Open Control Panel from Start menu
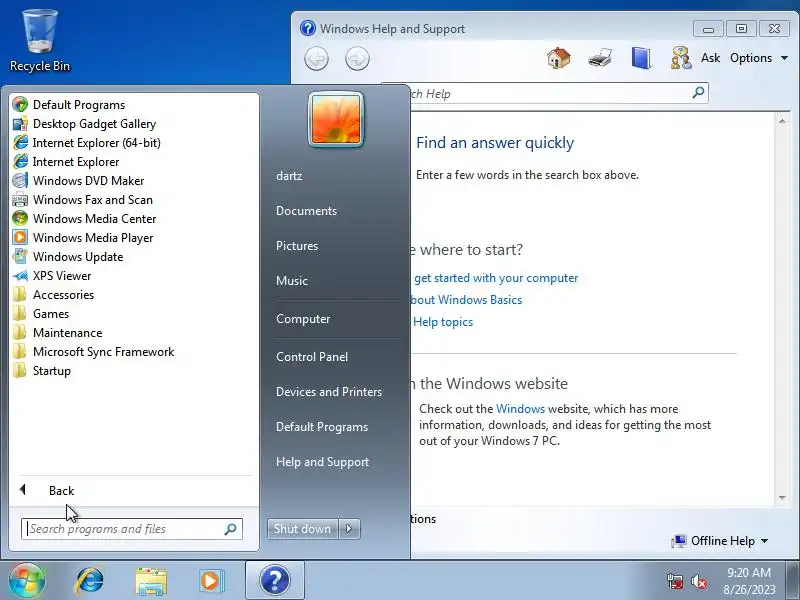 pos(312,357)
